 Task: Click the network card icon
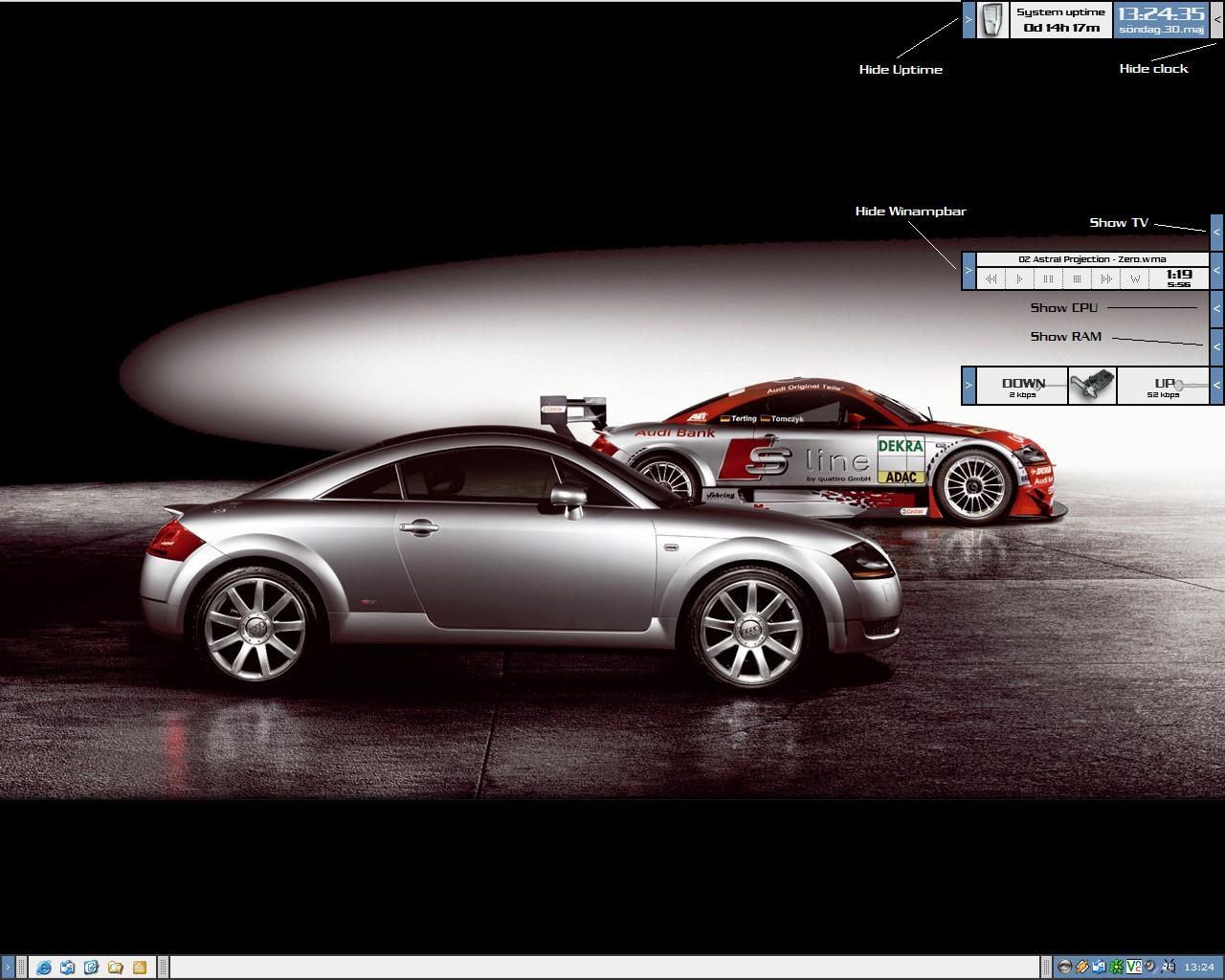click(x=1092, y=386)
